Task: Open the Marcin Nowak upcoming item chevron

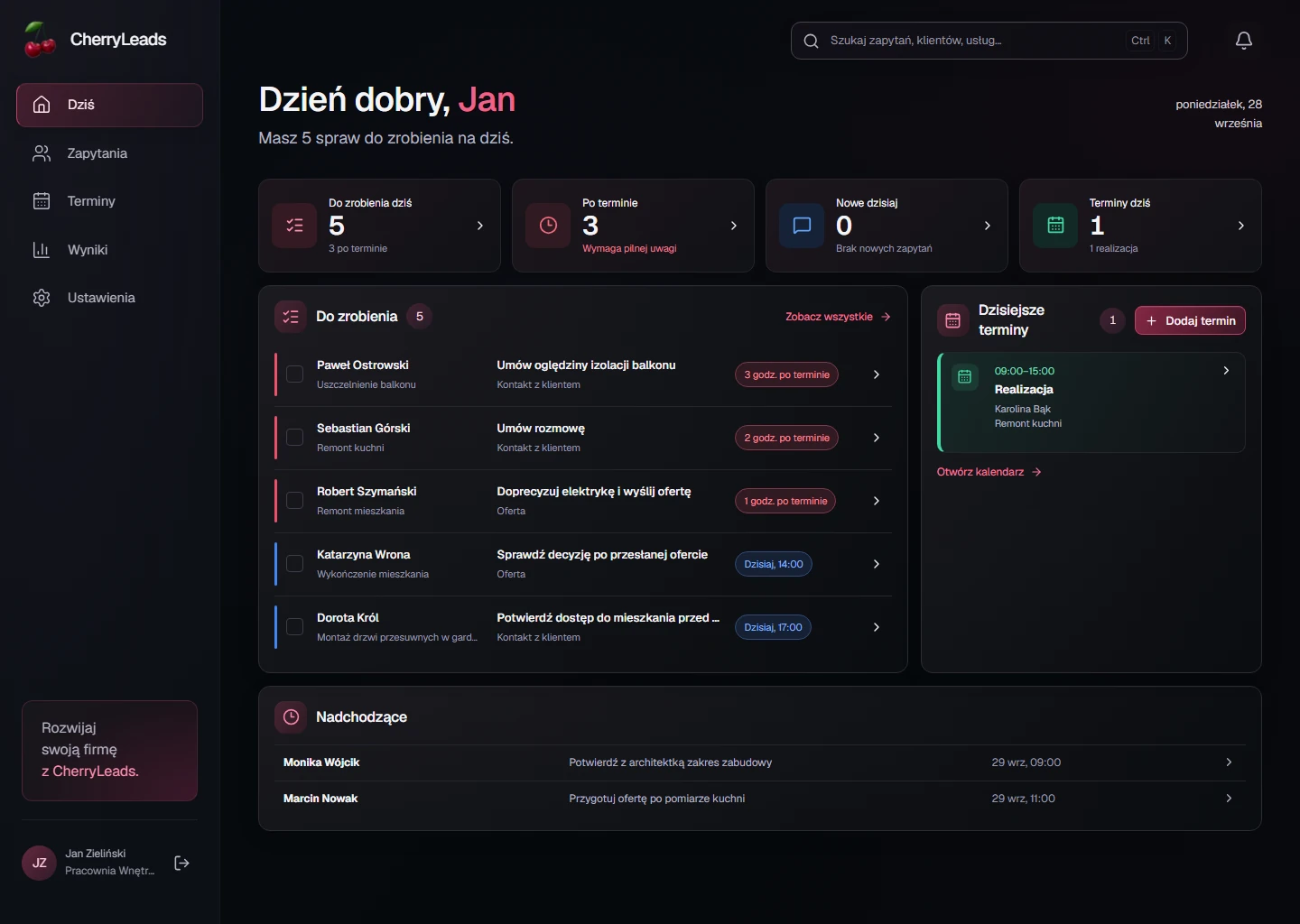Action: point(1229,799)
